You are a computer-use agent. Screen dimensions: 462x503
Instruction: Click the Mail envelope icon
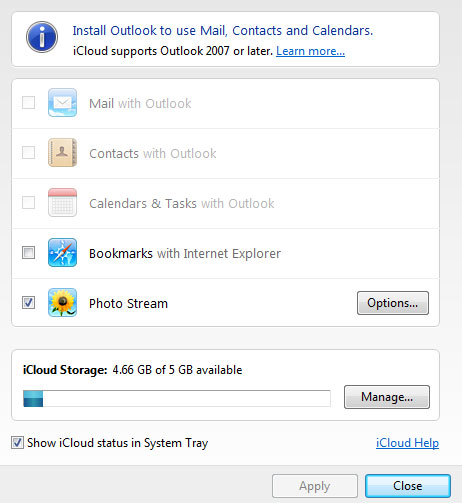pos(62,103)
